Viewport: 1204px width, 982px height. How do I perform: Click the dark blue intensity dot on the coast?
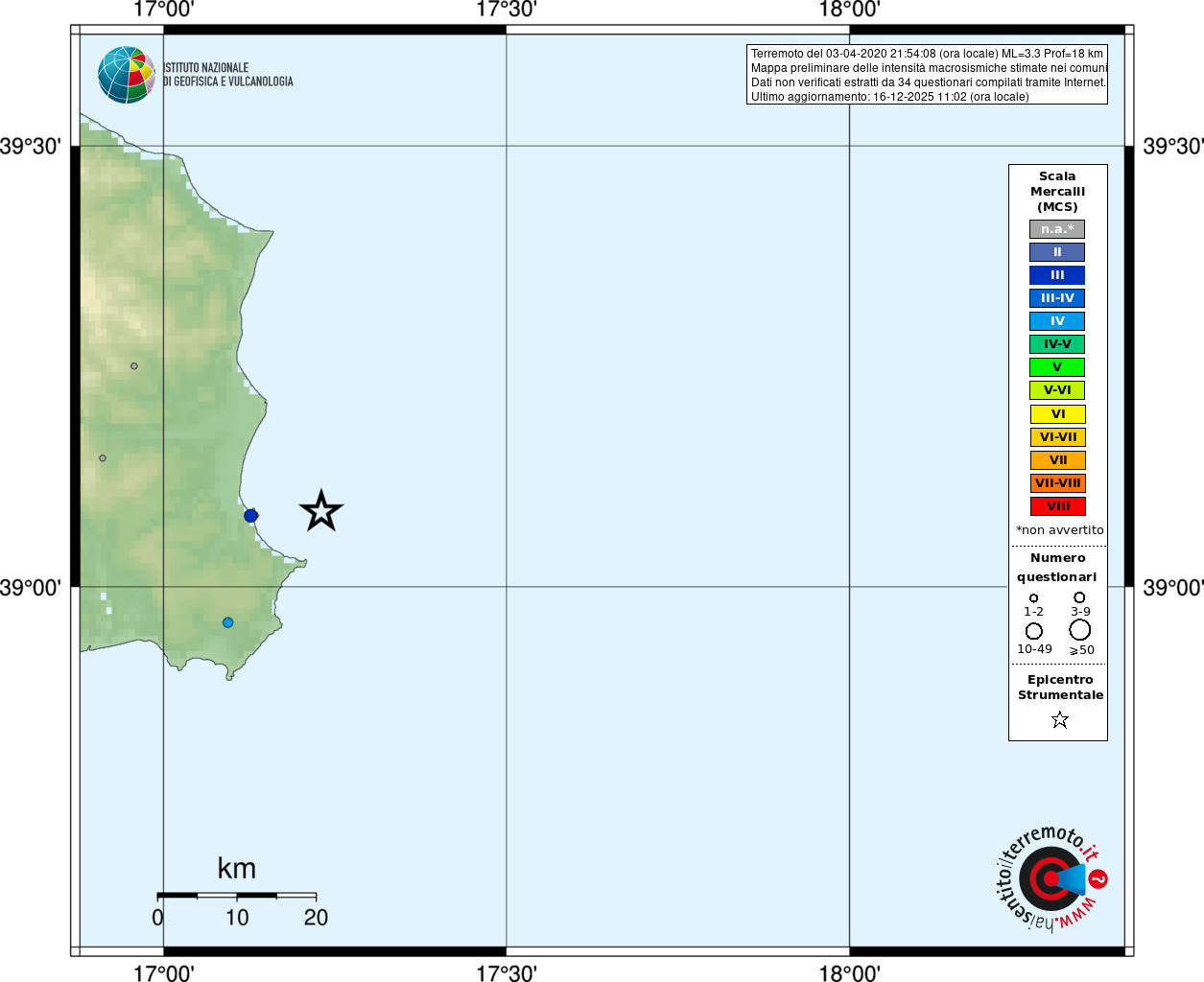pos(250,515)
